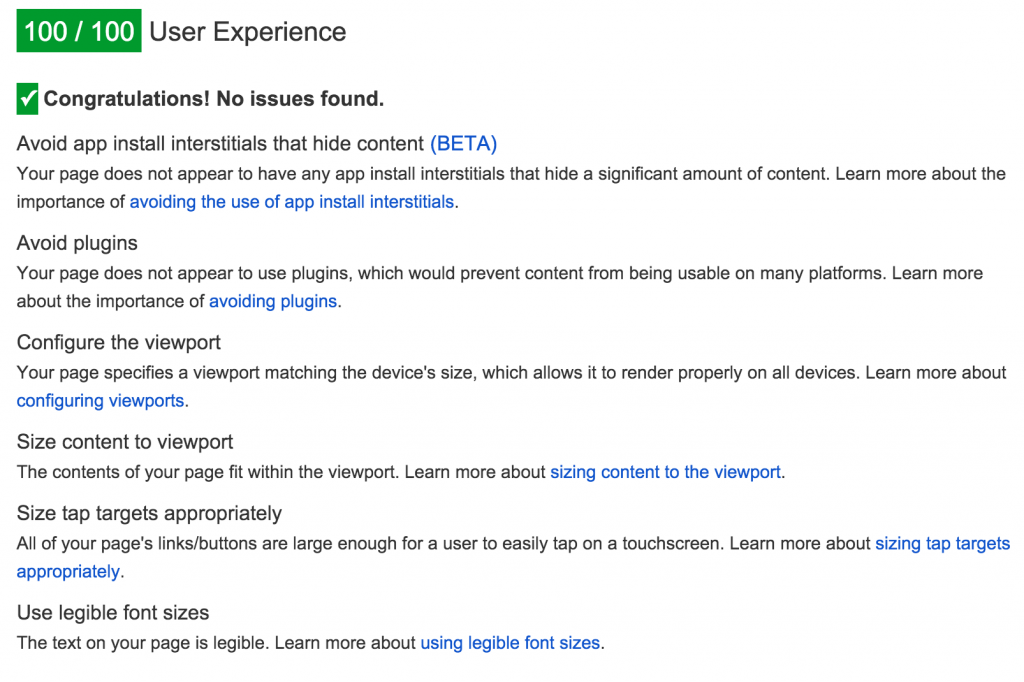Viewport: 1024px width, 682px height.
Task: Click the green checkmark icon
Action: coord(28,99)
